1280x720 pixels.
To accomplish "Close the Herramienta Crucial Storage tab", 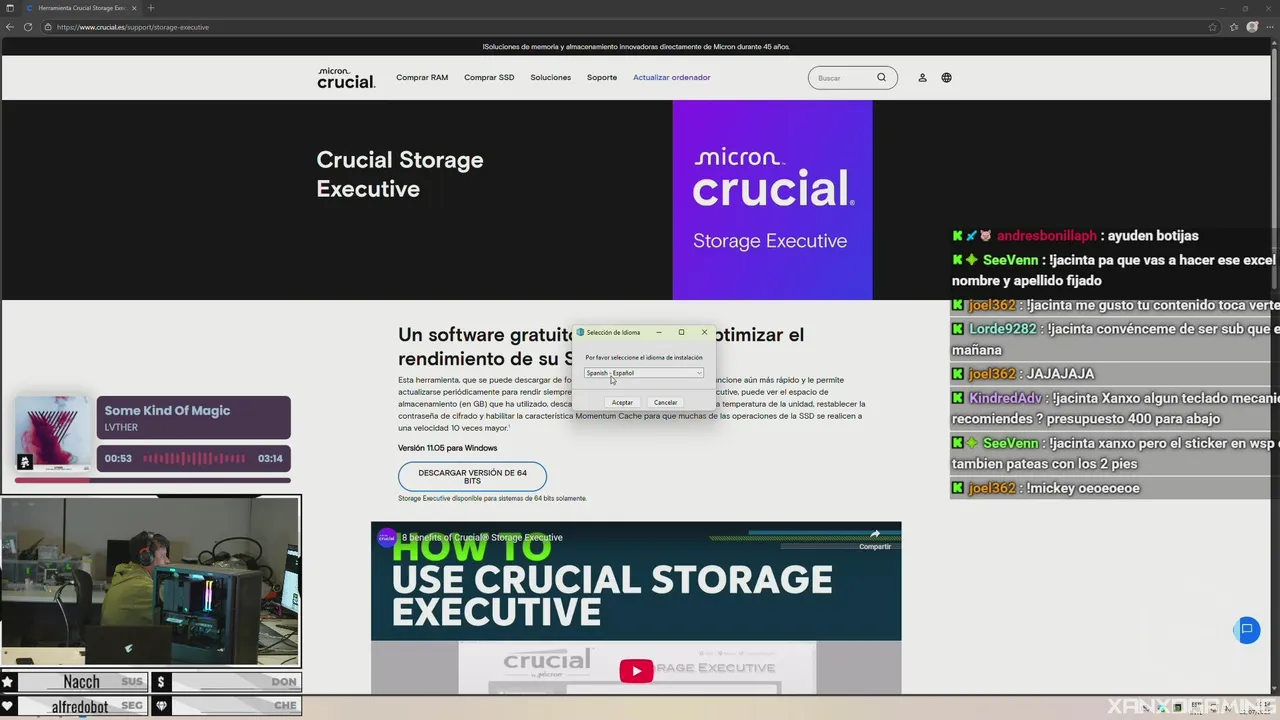I will 134,8.
